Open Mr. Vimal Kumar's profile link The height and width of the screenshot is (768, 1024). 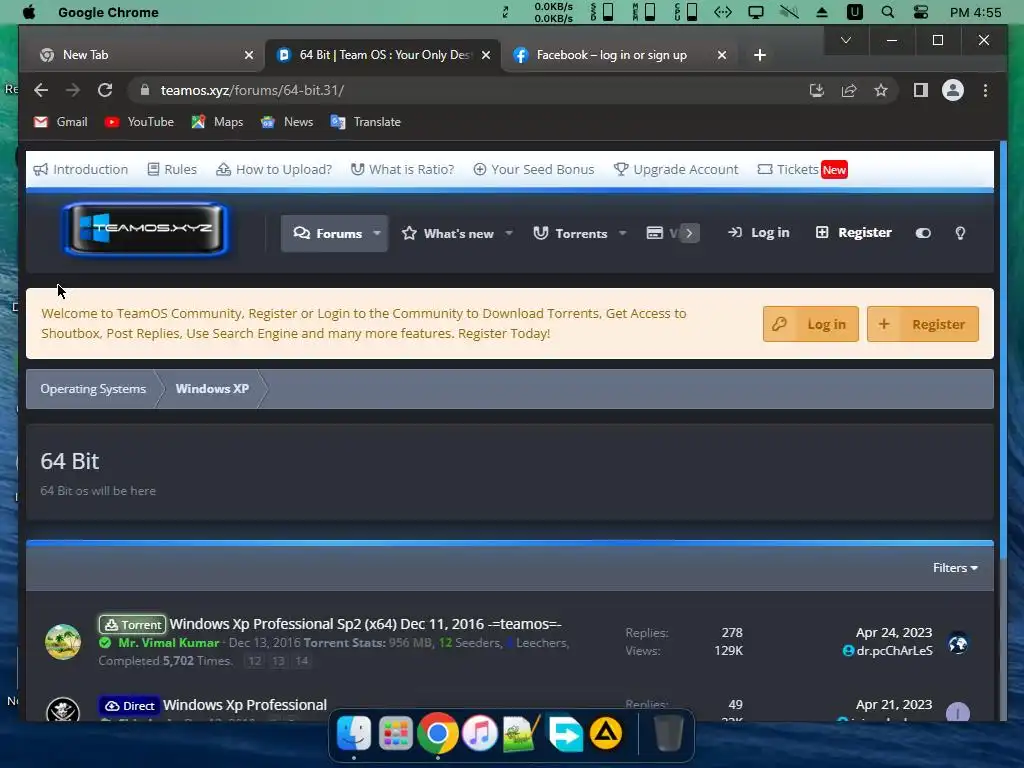click(168, 643)
